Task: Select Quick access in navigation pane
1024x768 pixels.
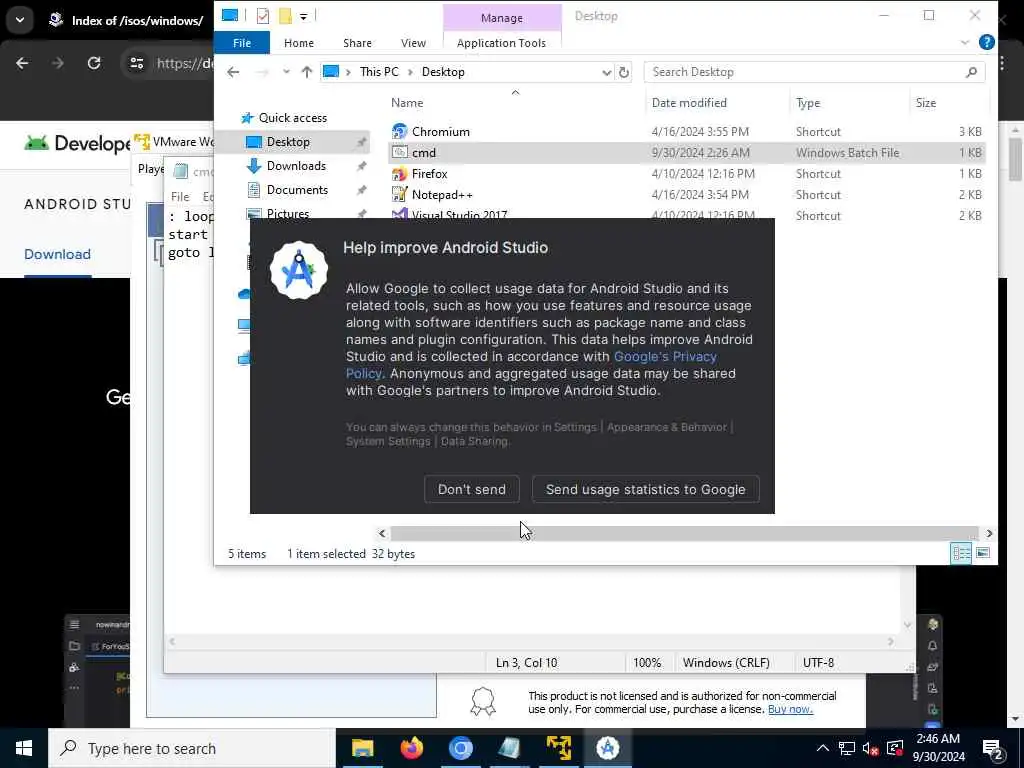Action: [x=292, y=118]
